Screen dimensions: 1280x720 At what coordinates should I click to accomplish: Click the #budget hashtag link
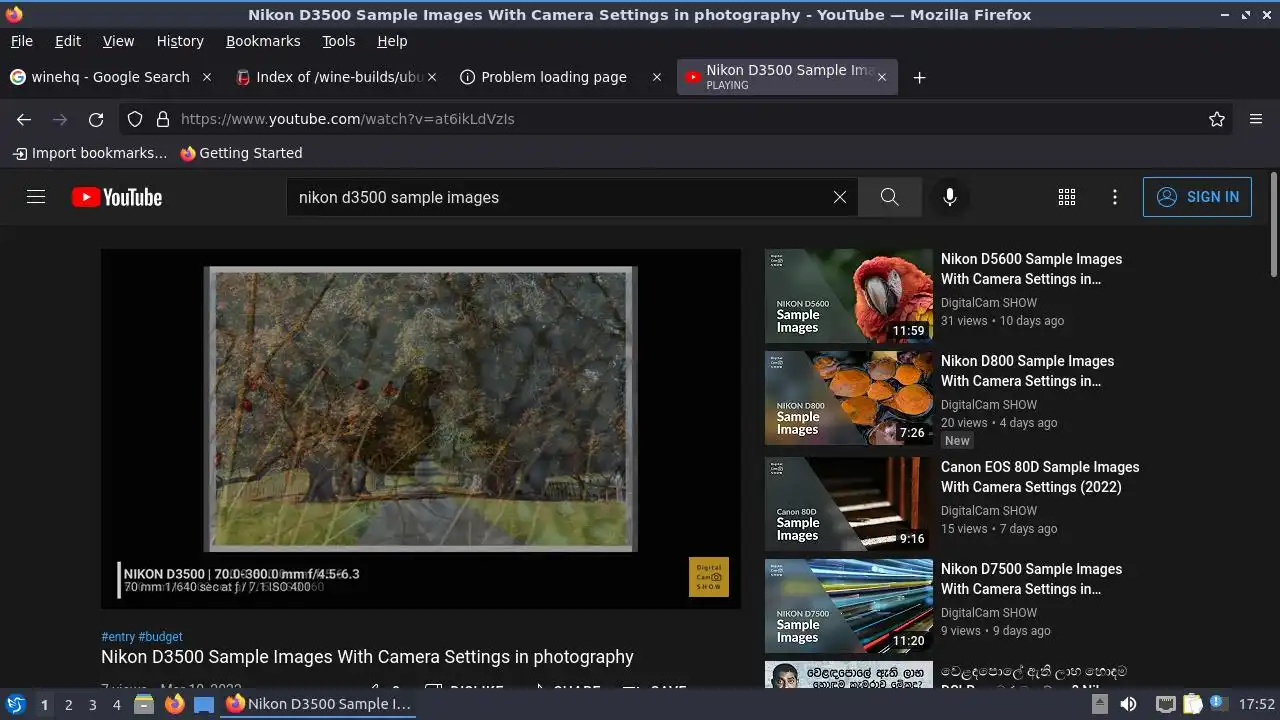coord(160,636)
